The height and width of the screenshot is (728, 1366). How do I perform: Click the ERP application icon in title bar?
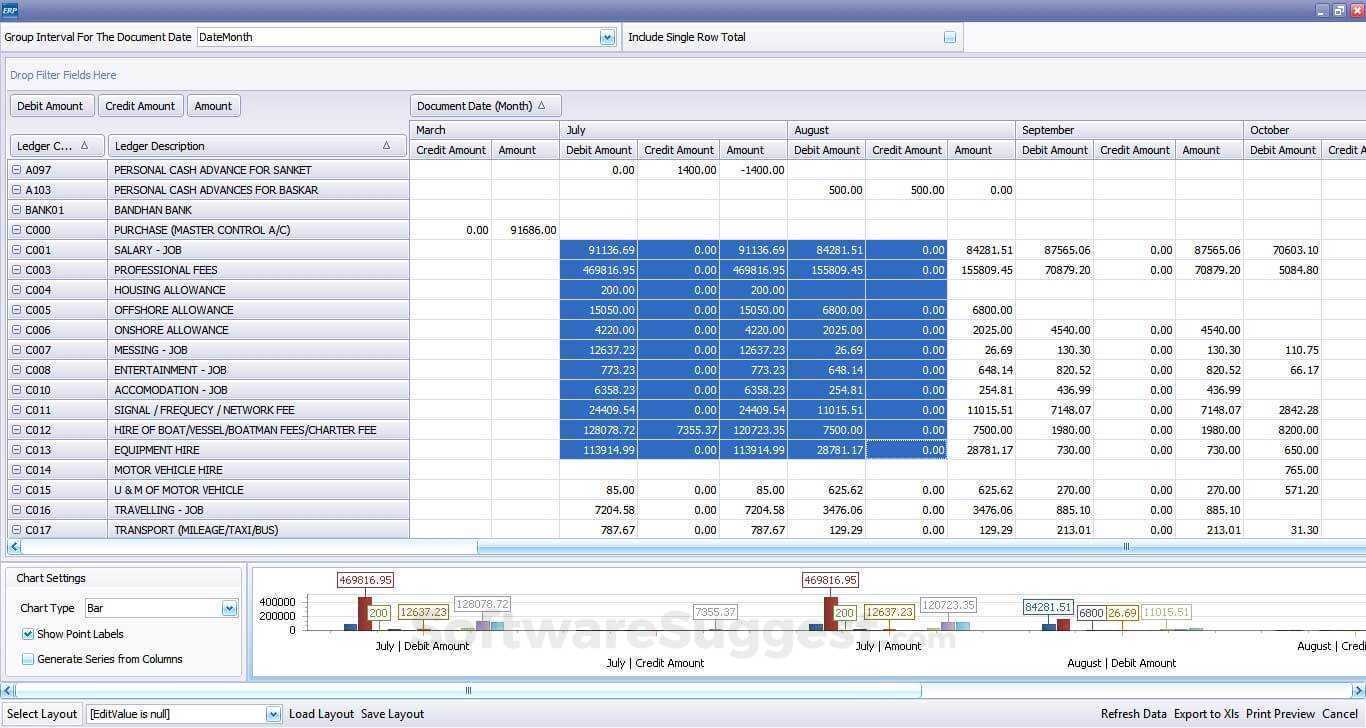click(10, 10)
